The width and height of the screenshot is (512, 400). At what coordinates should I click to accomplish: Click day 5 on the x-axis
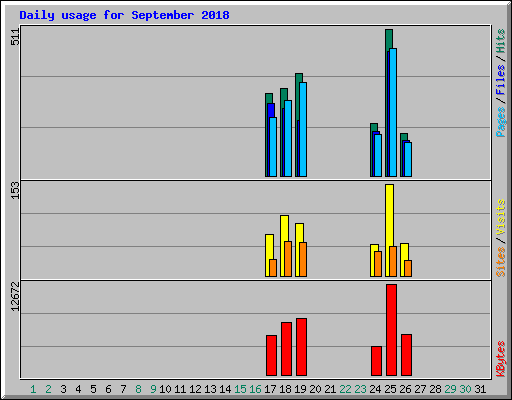[93, 389]
